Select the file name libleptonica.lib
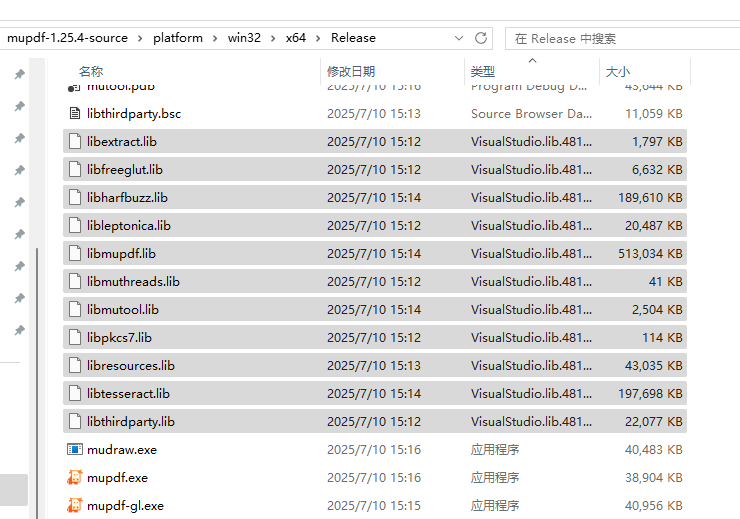Image resolution: width=740 pixels, height=519 pixels. [129, 226]
